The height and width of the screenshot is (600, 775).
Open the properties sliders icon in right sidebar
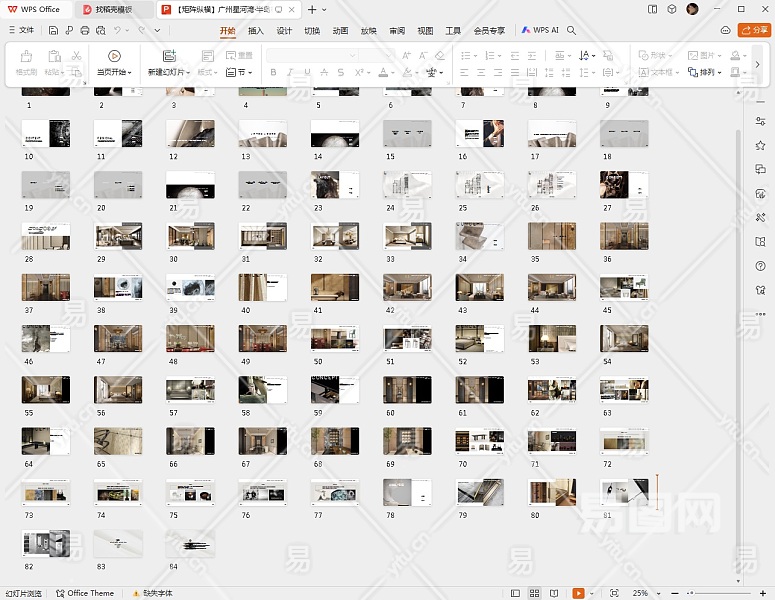[761, 120]
